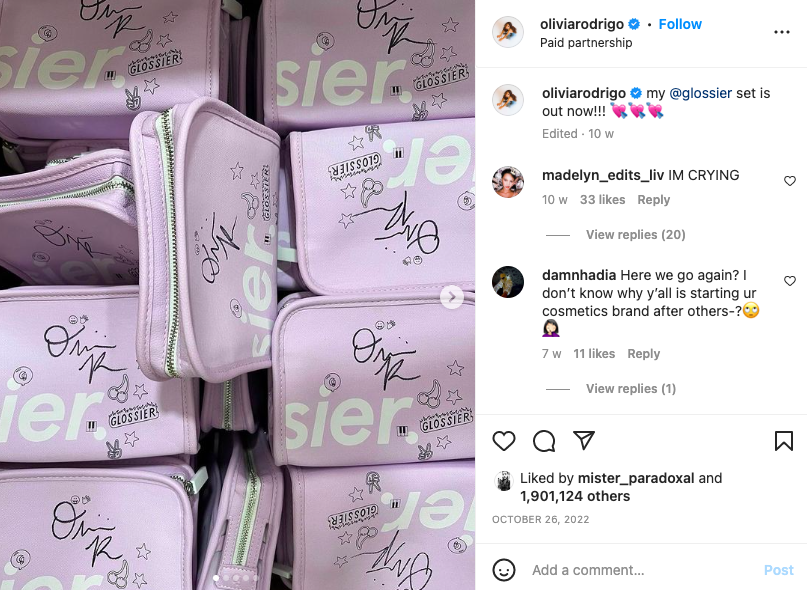Reply to damnhadia's comment
The width and height of the screenshot is (807, 590).
coord(643,354)
